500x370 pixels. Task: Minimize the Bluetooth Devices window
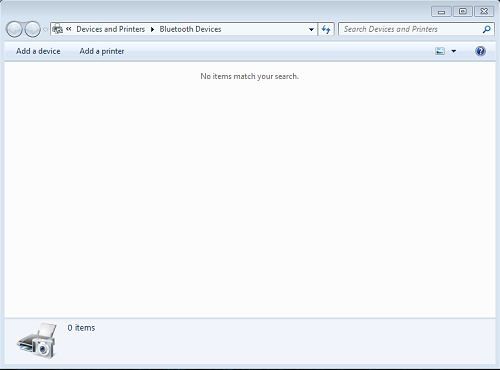pyautogui.click(x=441, y=11)
